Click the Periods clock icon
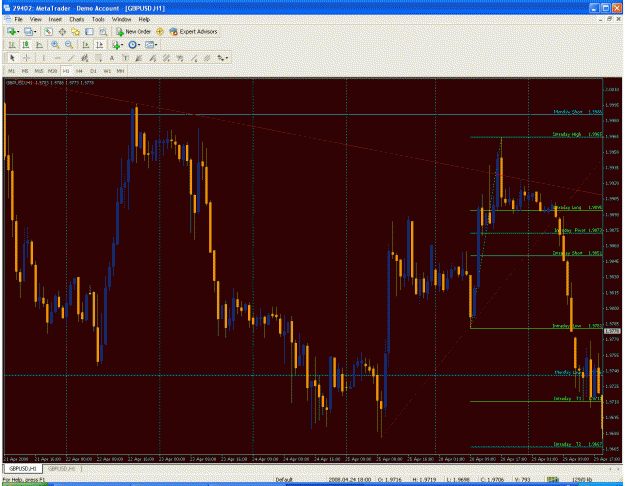The image size is (625, 486). pyautogui.click(x=132, y=45)
